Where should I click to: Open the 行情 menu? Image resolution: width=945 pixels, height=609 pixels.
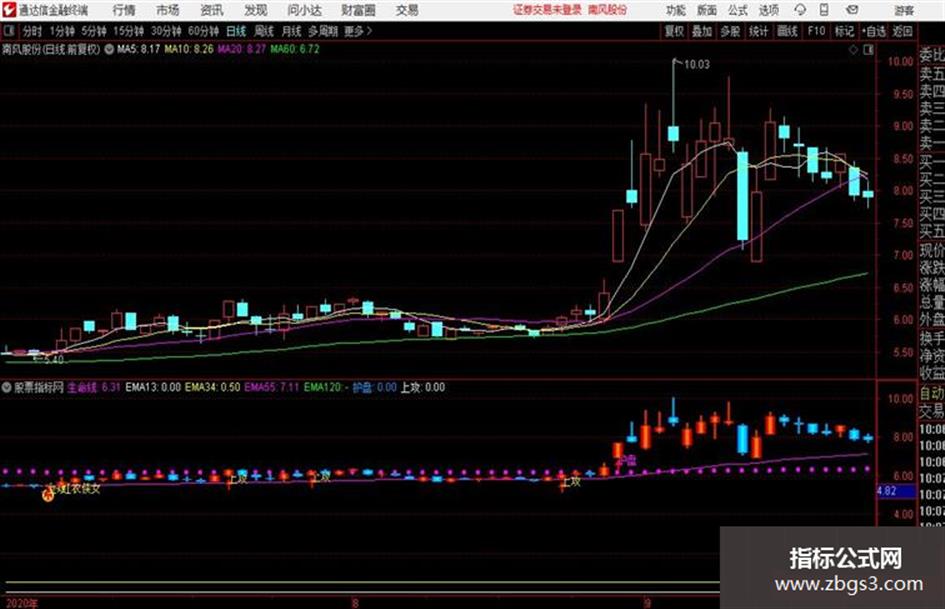[x=124, y=10]
